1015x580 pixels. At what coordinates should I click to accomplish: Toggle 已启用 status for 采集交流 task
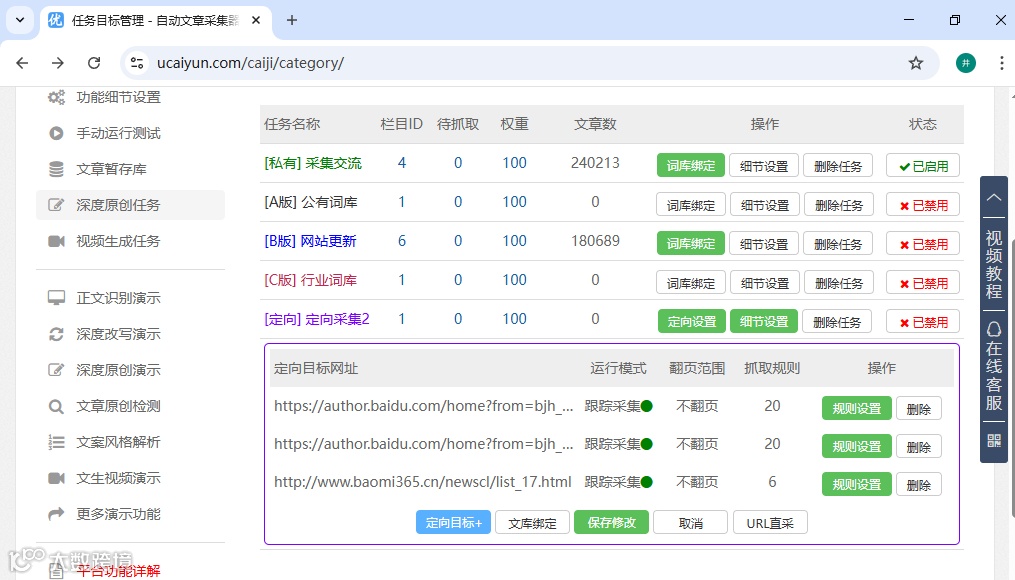coord(922,166)
